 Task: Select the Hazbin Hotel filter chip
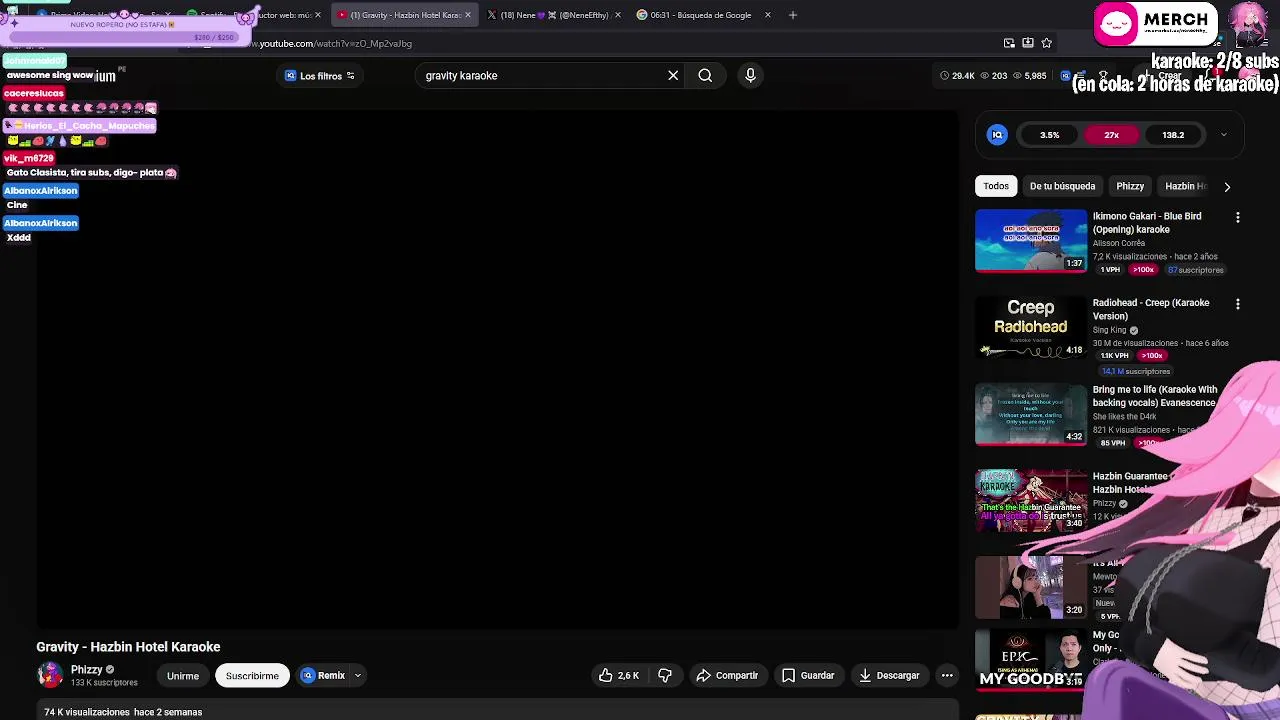coord(1186,186)
